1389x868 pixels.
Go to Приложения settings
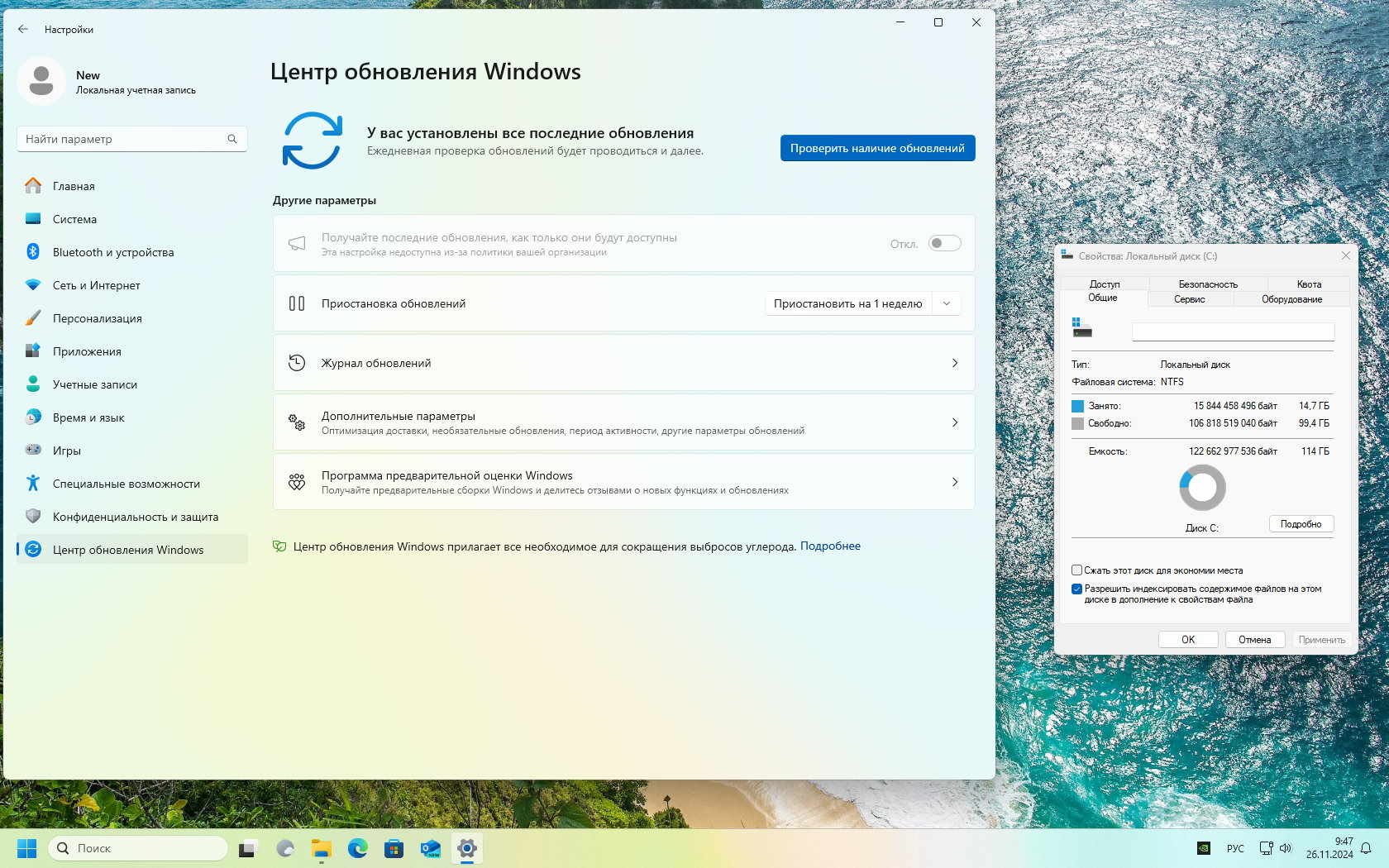tap(132, 351)
